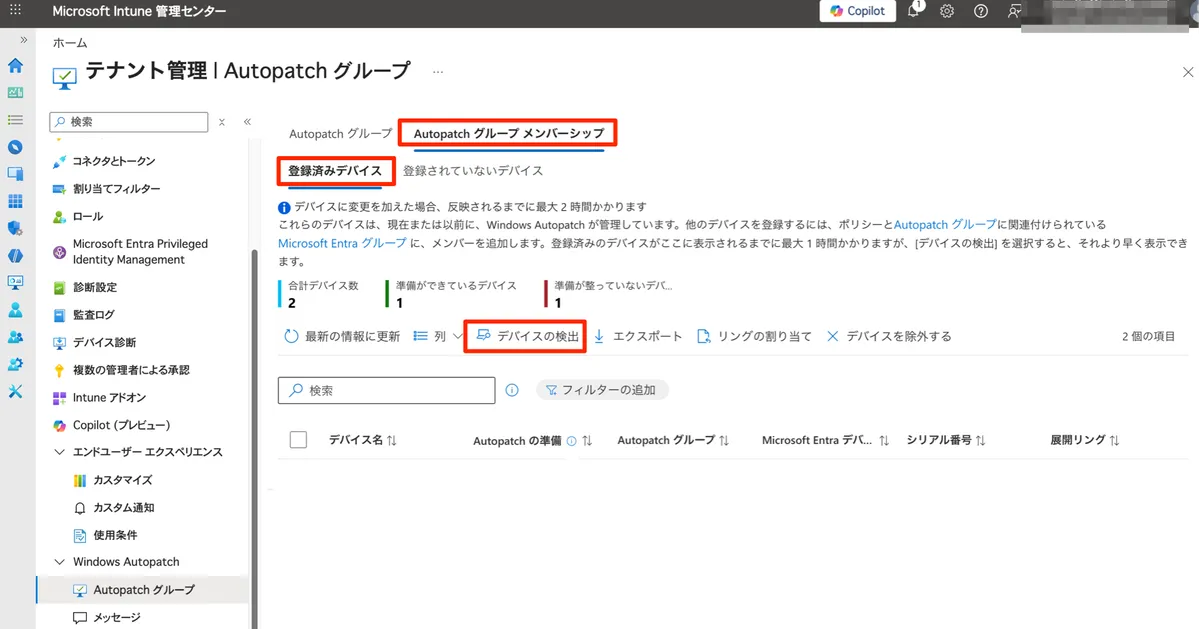
Task: Click the Export download icon
Action: pos(600,337)
